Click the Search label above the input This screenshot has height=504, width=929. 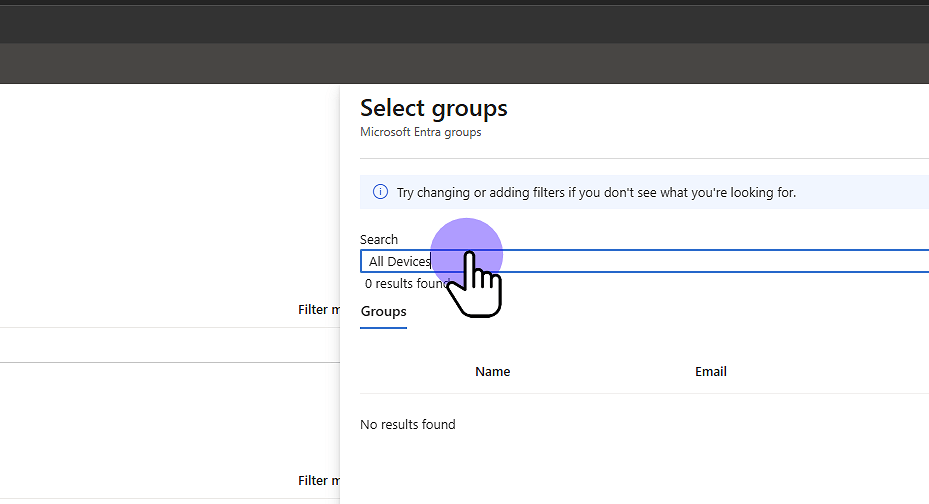click(379, 239)
